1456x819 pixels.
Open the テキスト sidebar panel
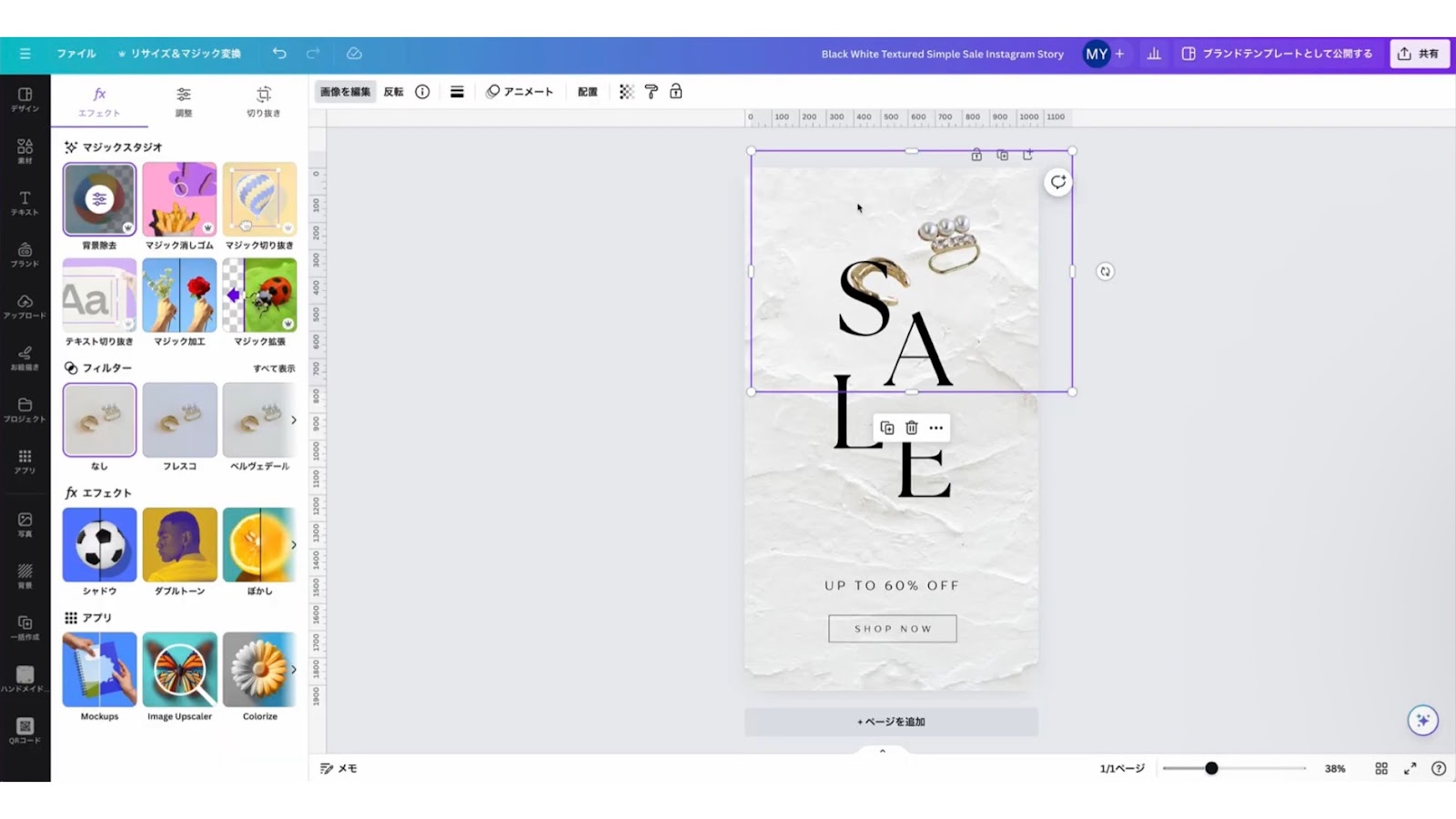(25, 203)
